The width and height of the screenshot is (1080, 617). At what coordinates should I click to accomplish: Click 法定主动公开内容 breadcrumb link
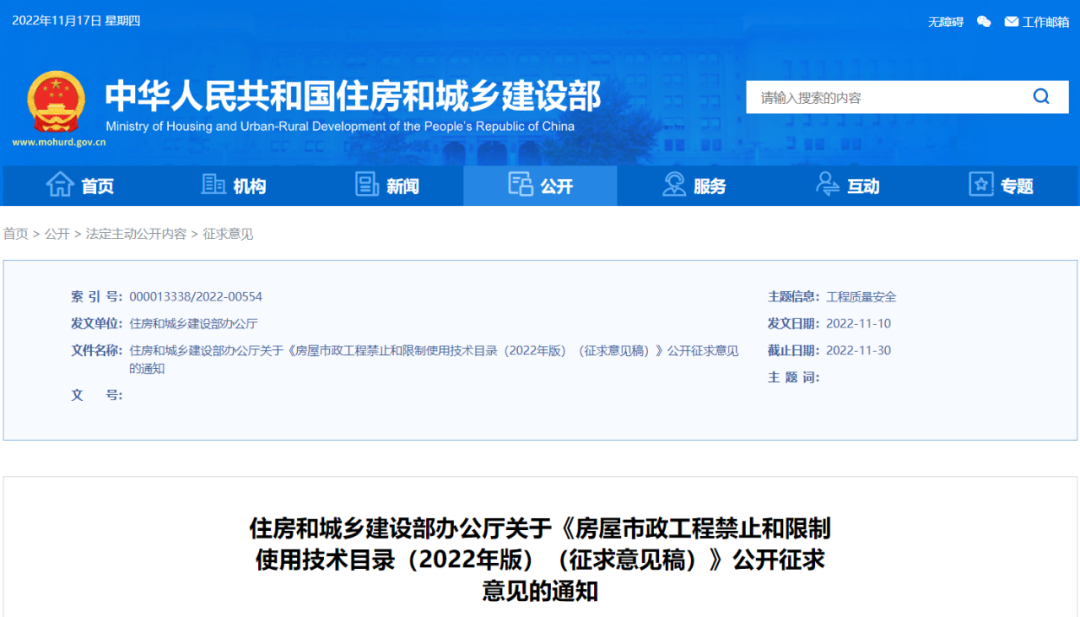(x=136, y=234)
